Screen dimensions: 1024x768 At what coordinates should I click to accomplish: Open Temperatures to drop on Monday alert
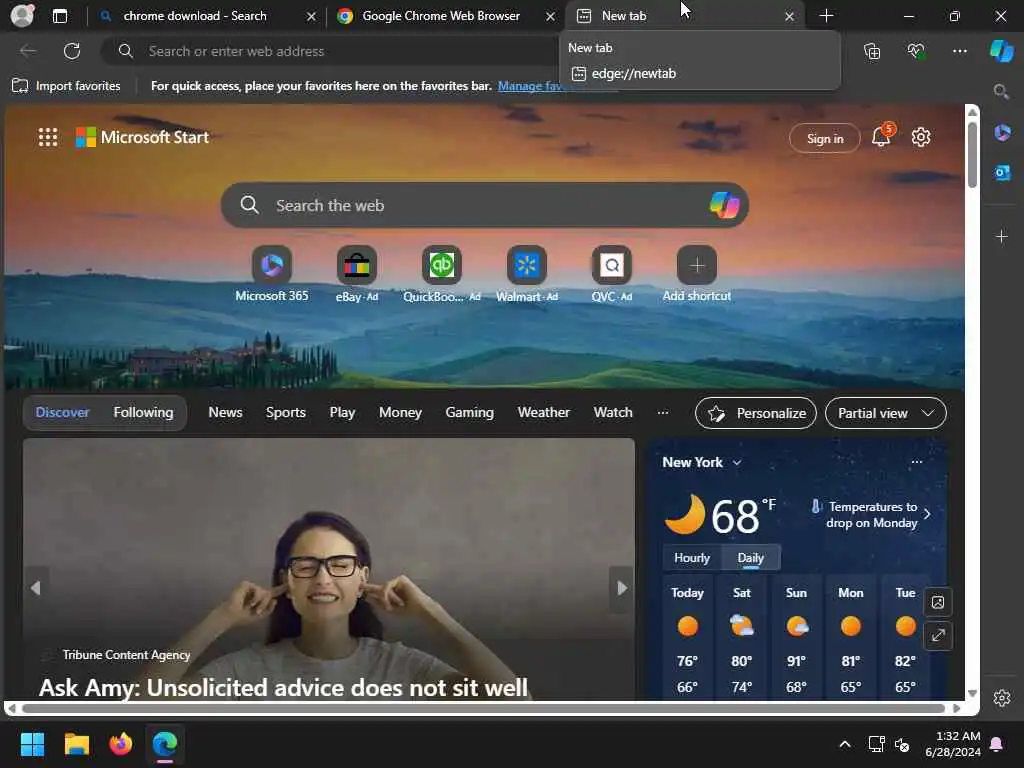(x=871, y=515)
